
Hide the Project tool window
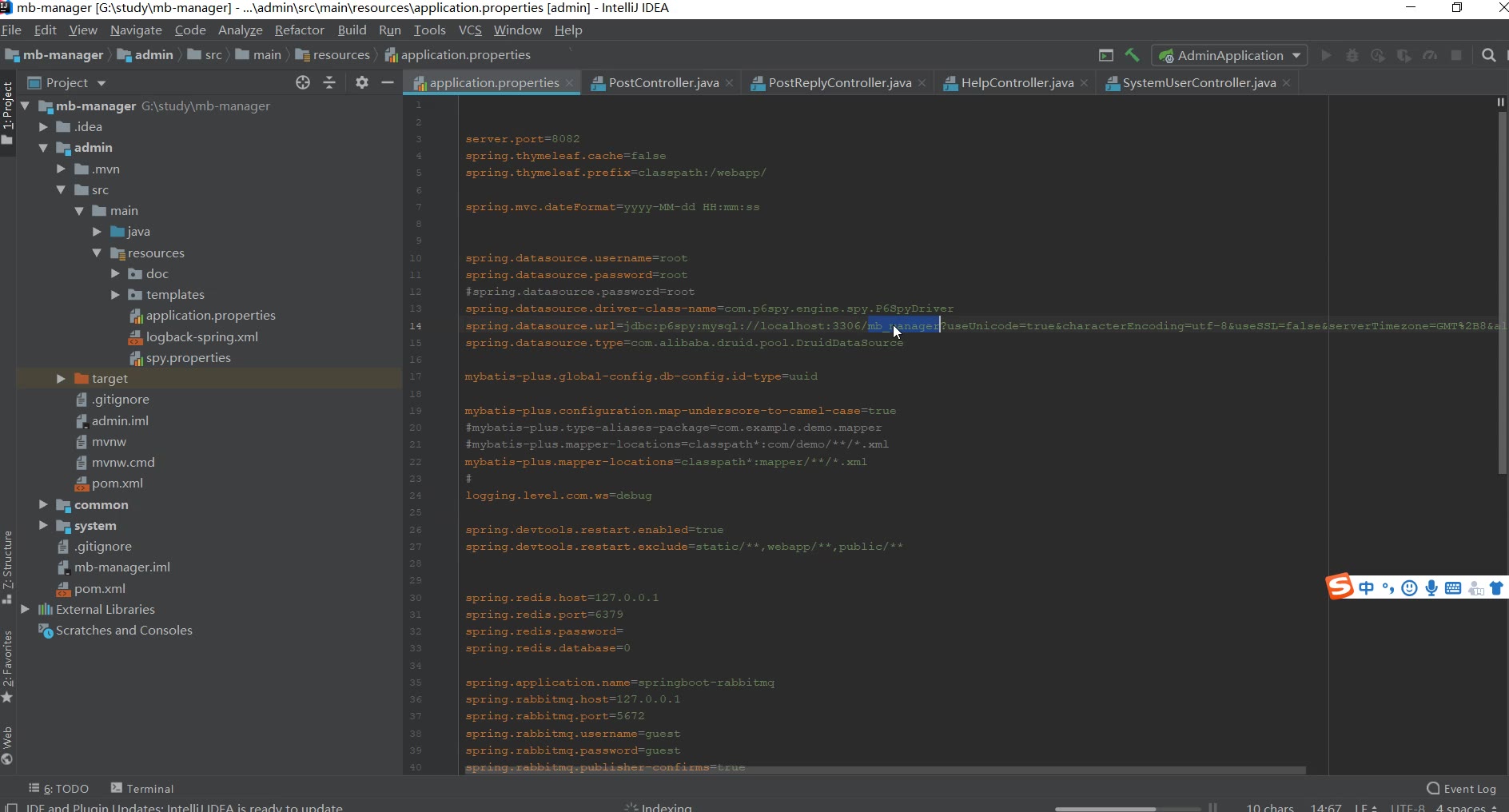[x=388, y=82]
